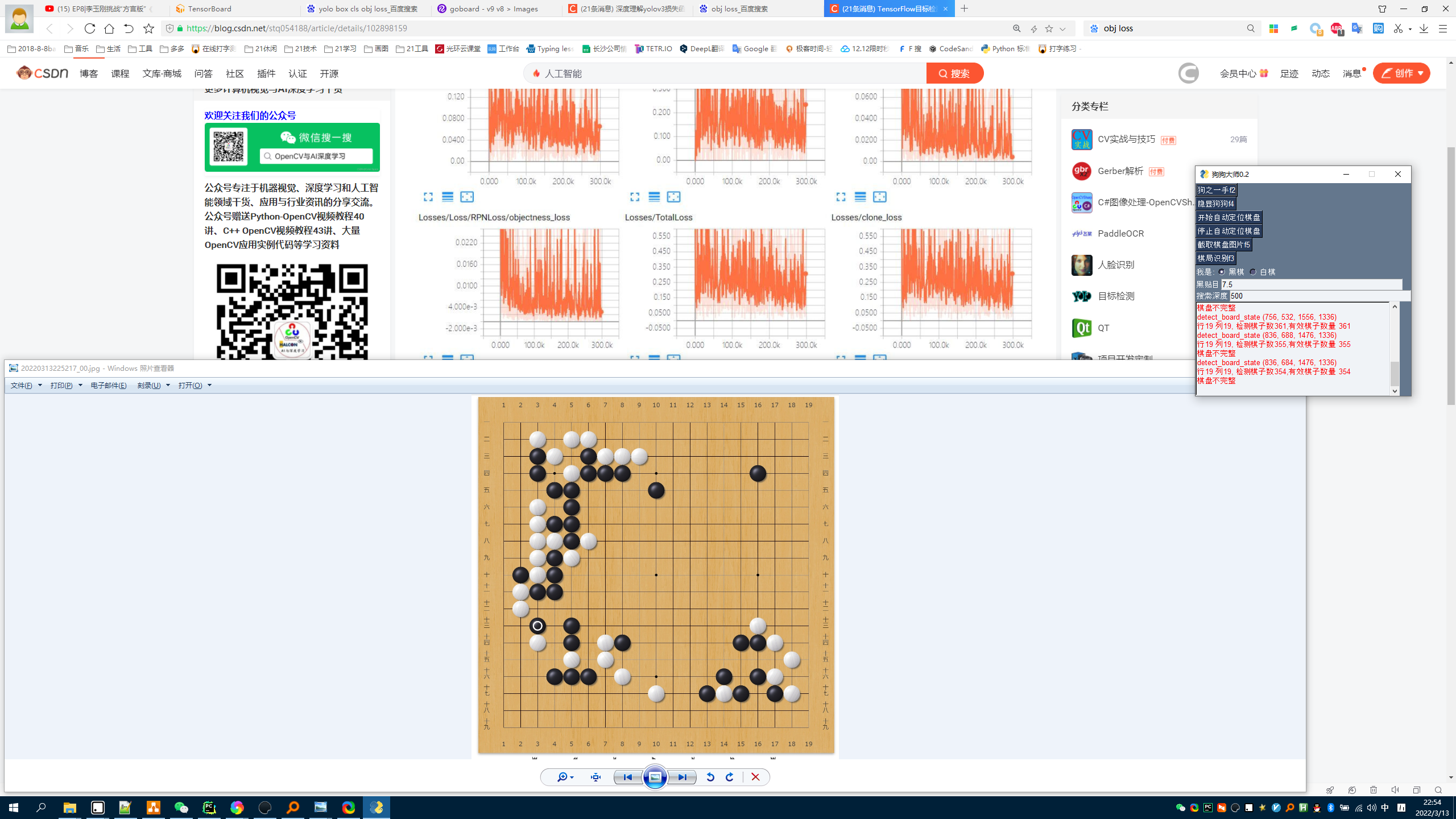Start the slideshow in photo viewer
The image size is (1456, 819).
(x=655, y=777)
